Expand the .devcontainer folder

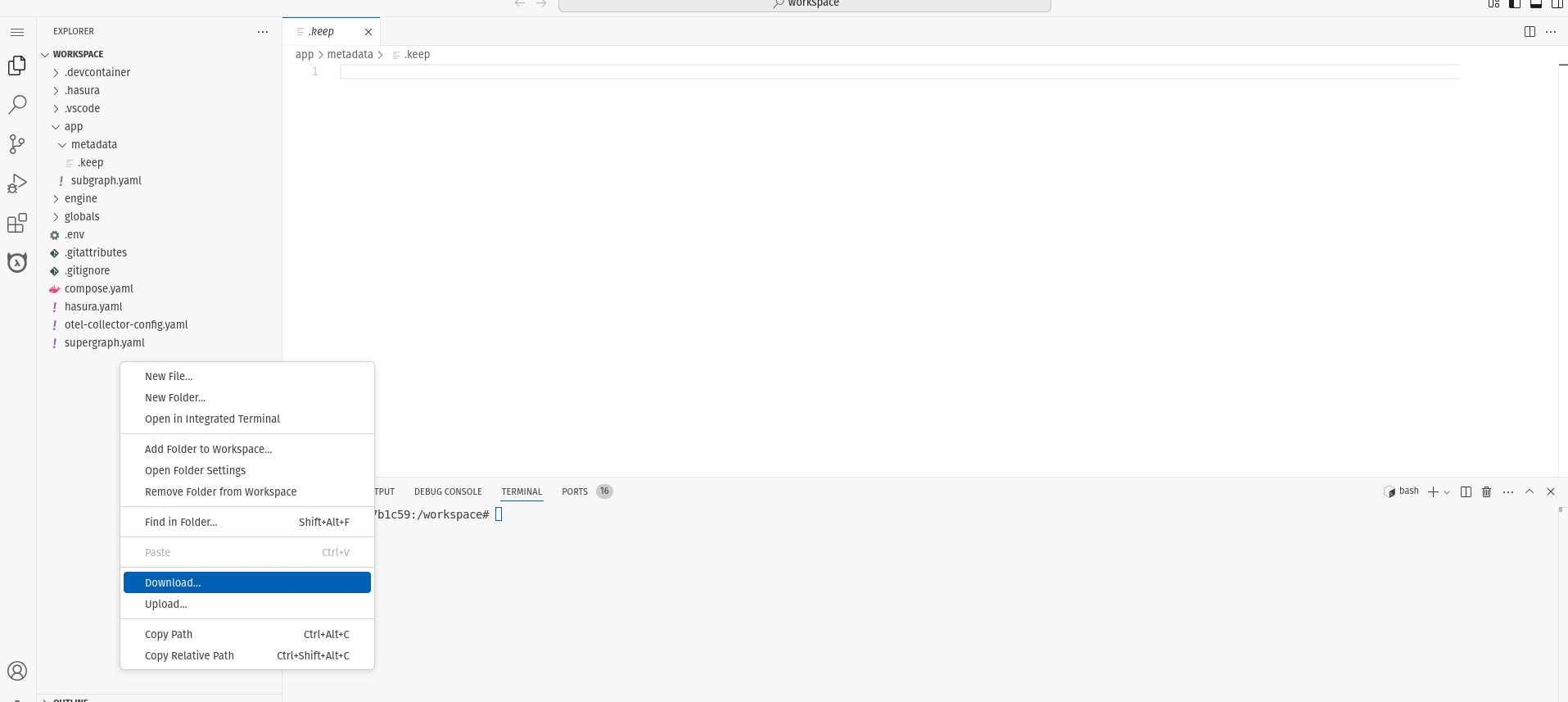click(97, 72)
